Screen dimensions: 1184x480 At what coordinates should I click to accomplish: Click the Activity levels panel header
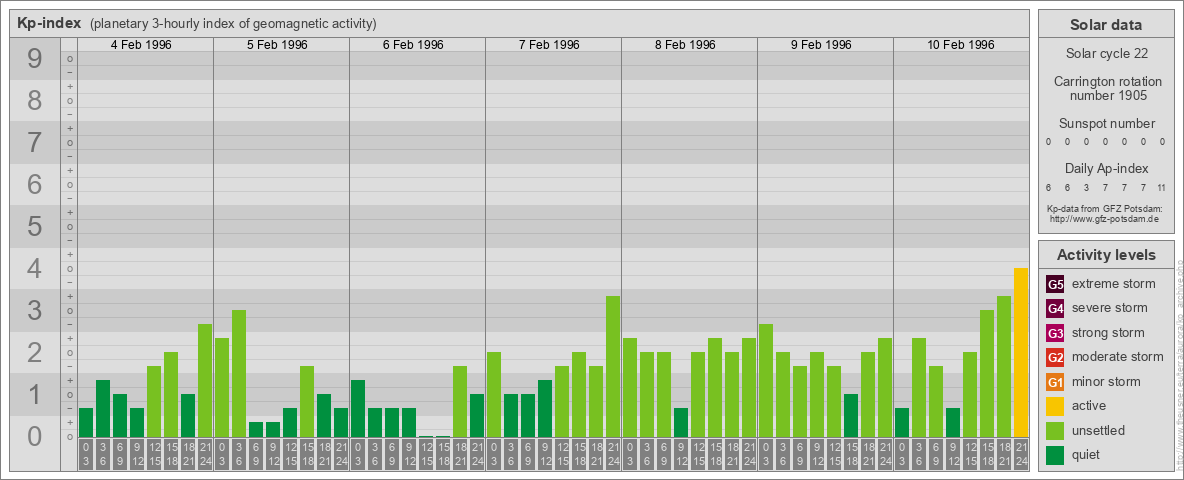1106,255
